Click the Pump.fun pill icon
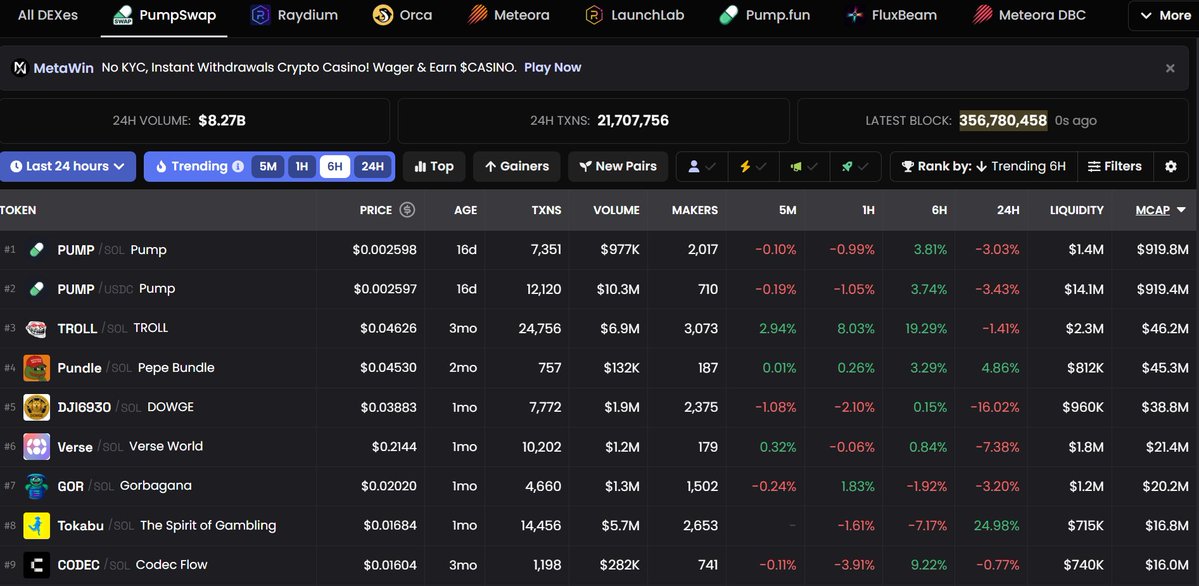Screen dimensions: 1199x586 (729, 15)
